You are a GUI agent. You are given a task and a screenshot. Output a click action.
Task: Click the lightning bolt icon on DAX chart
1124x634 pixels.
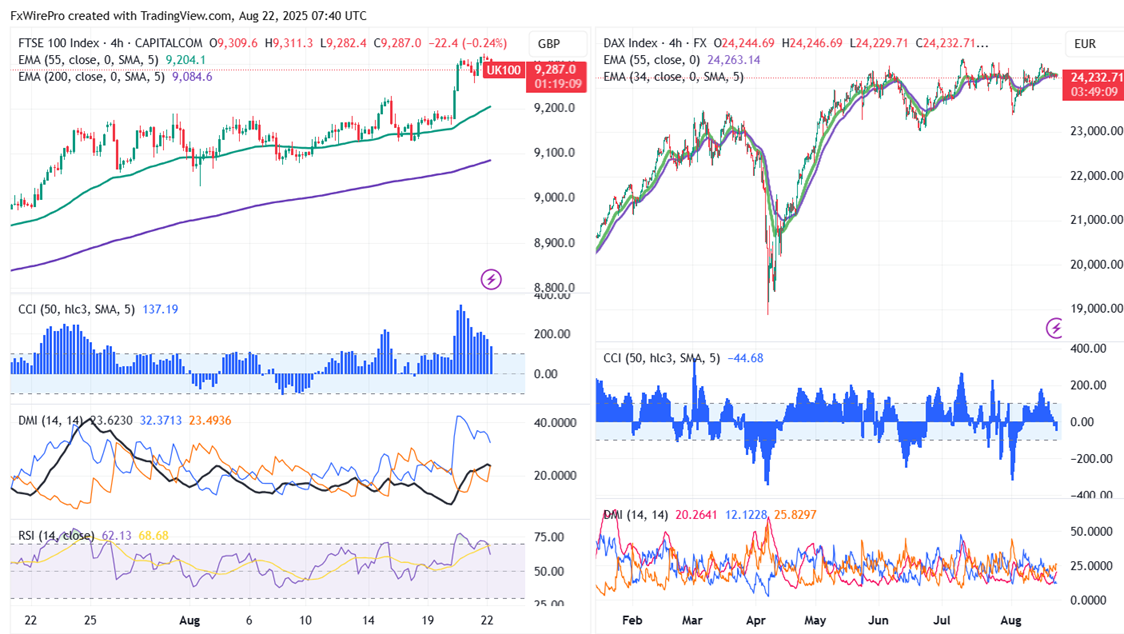pos(1055,328)
